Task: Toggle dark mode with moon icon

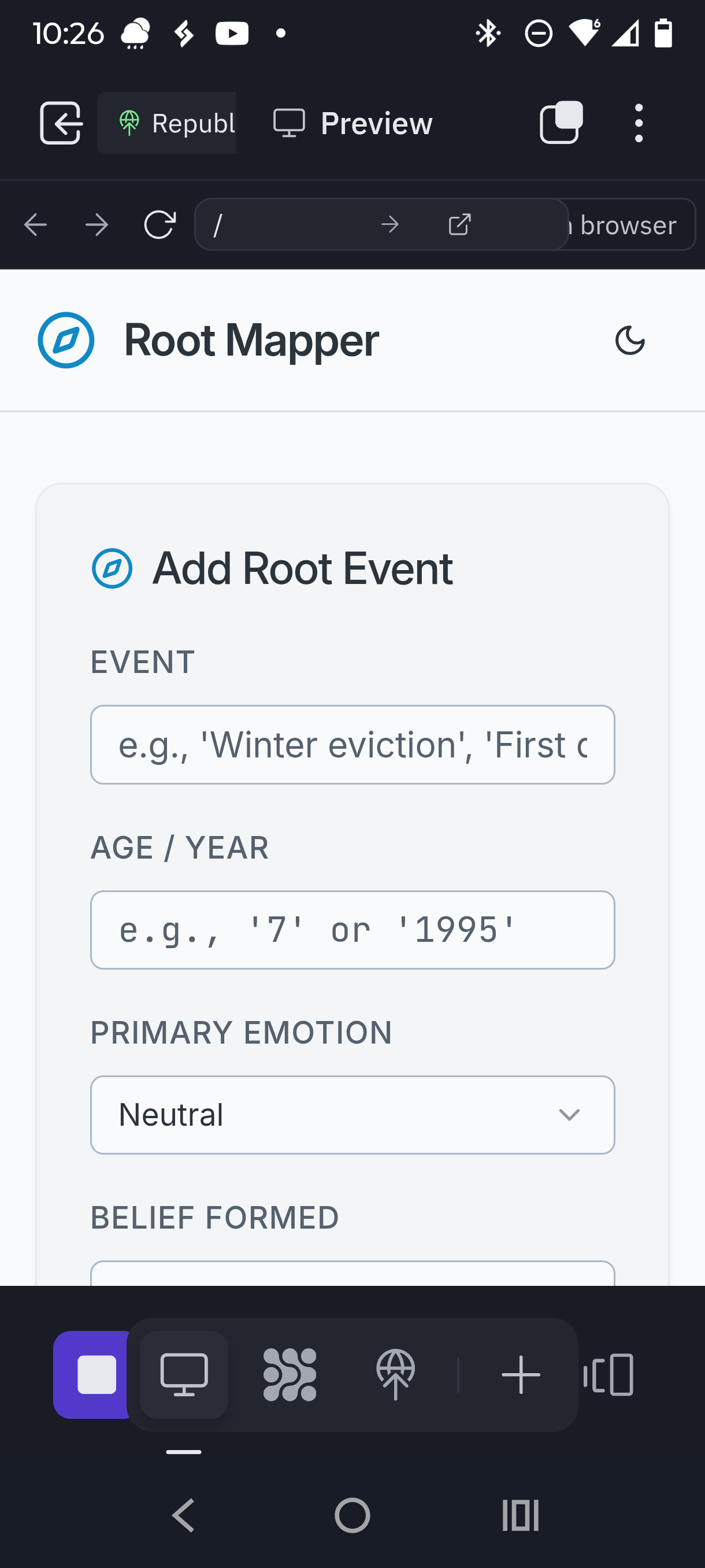Action: (x=629, y=341)
